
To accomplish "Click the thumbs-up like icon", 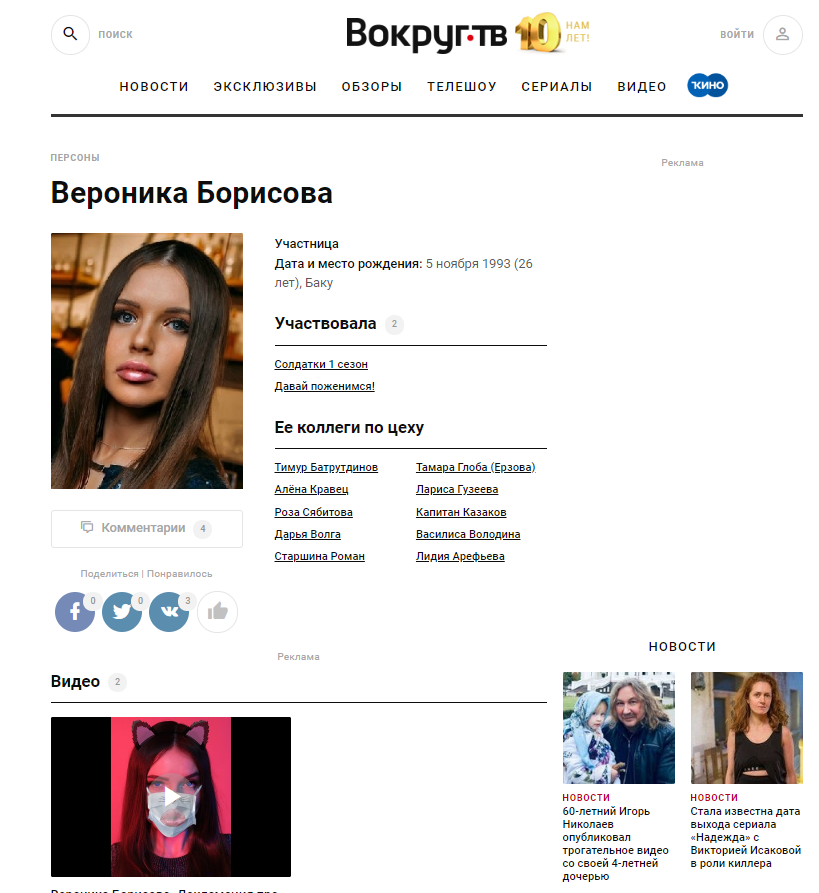I will [x=217, y=612].
